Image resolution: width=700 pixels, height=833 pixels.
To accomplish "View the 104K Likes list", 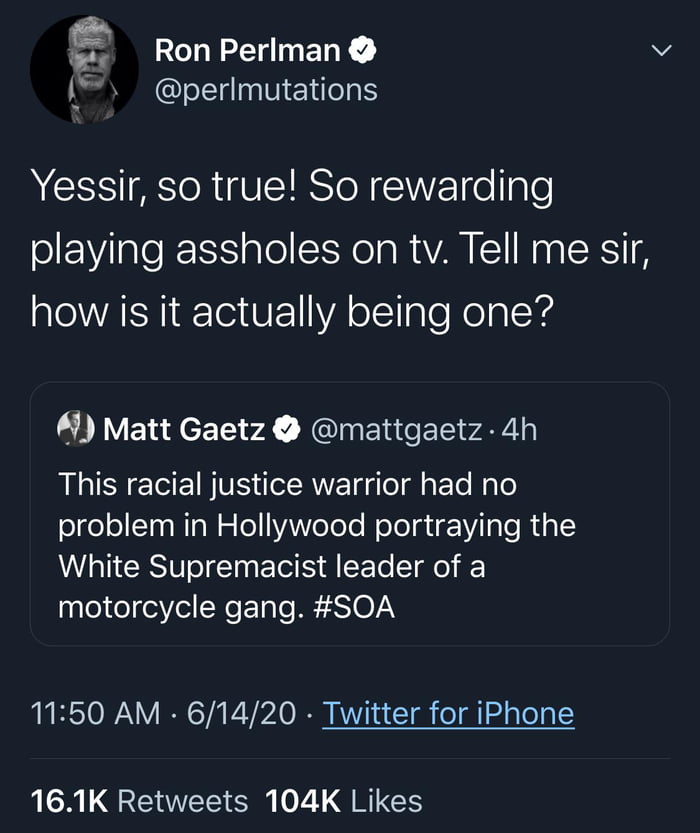I will [344, 800].
